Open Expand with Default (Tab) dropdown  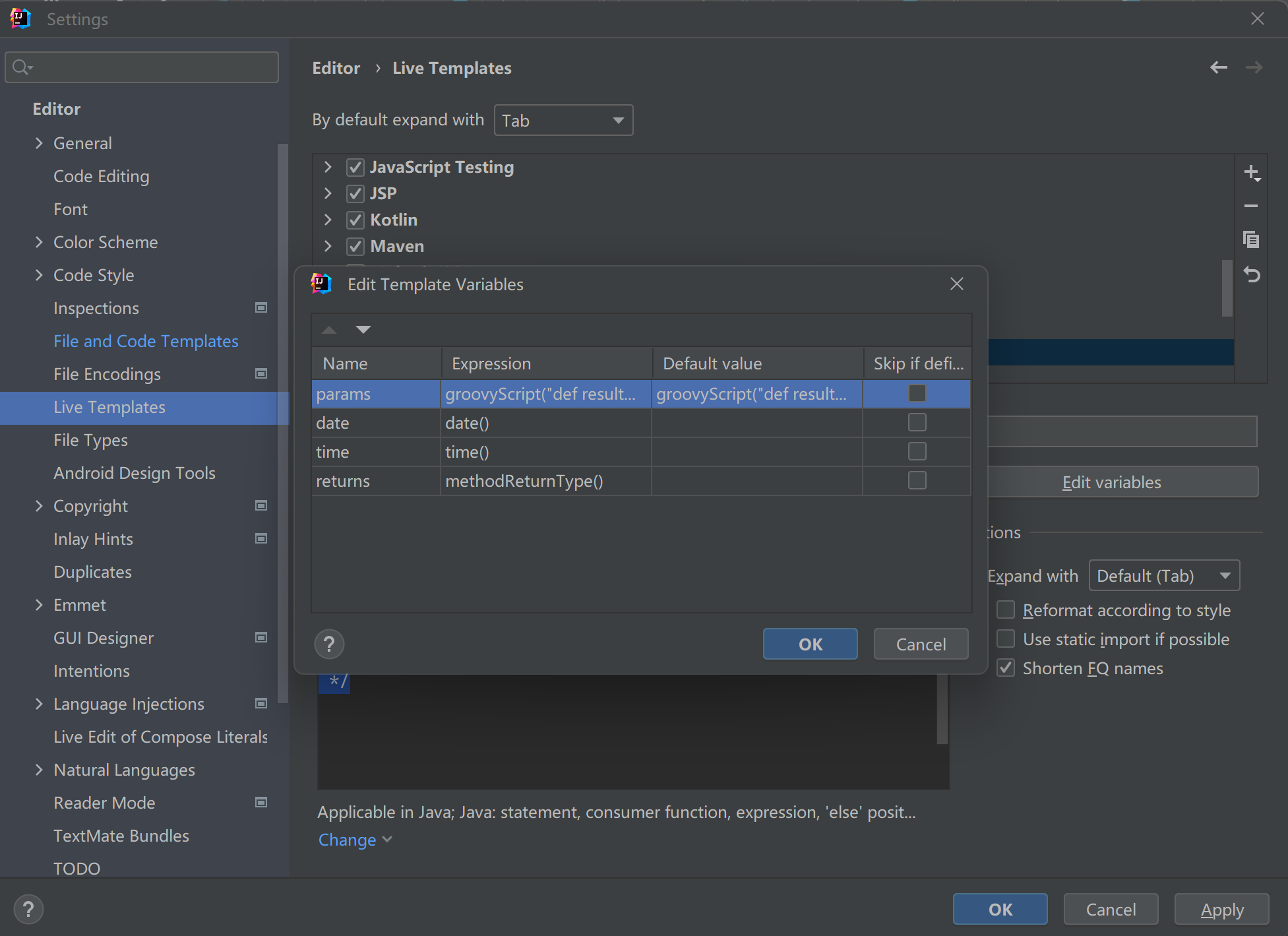[1164, 575]
